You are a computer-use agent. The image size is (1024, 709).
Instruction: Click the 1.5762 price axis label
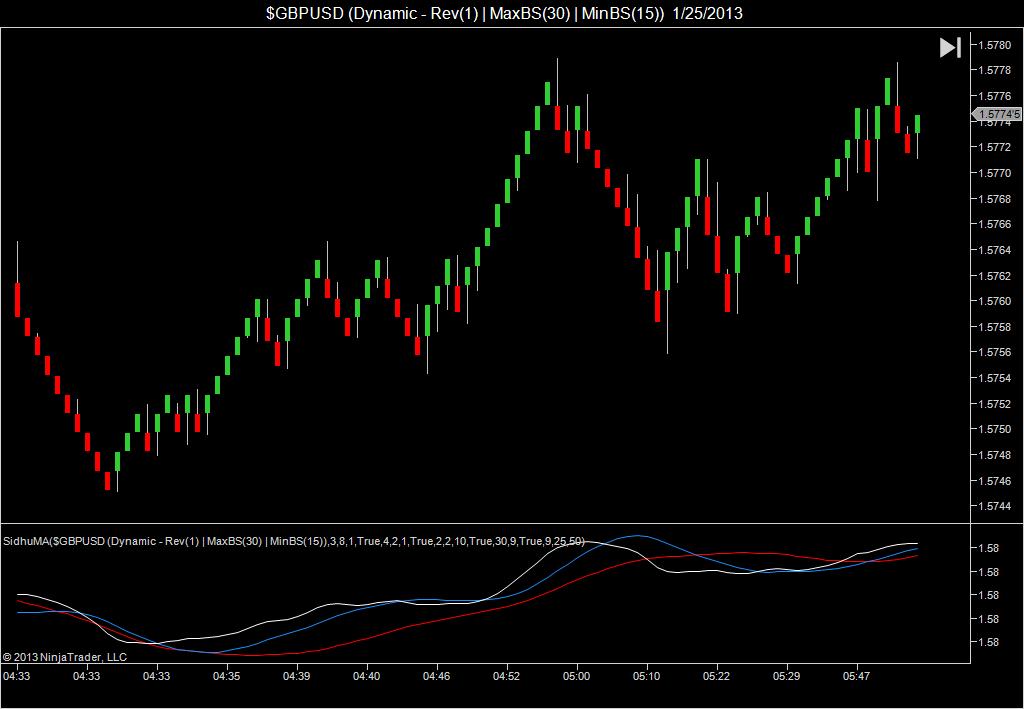996,276
